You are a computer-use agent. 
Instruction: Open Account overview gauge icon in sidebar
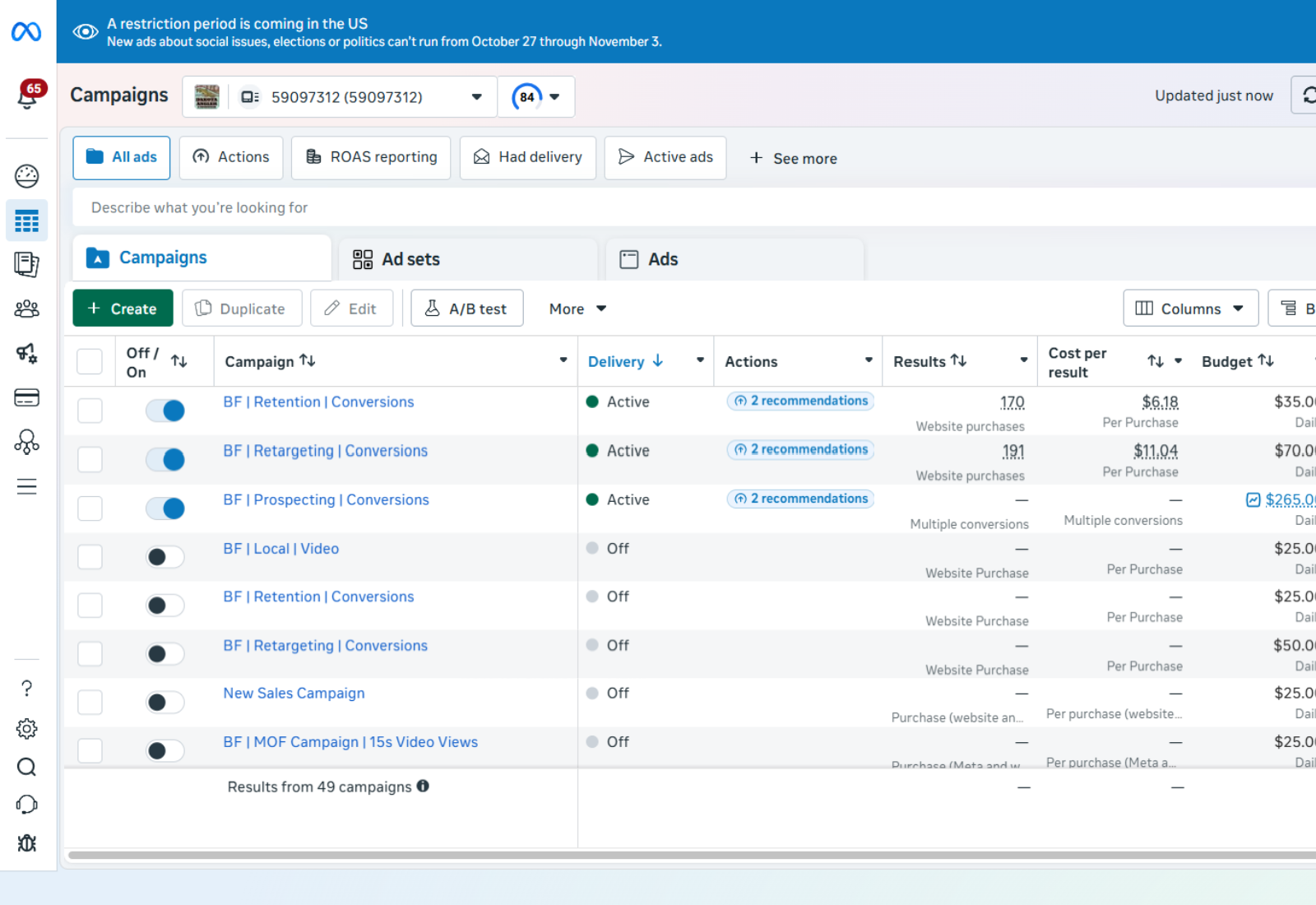[26, 175]
